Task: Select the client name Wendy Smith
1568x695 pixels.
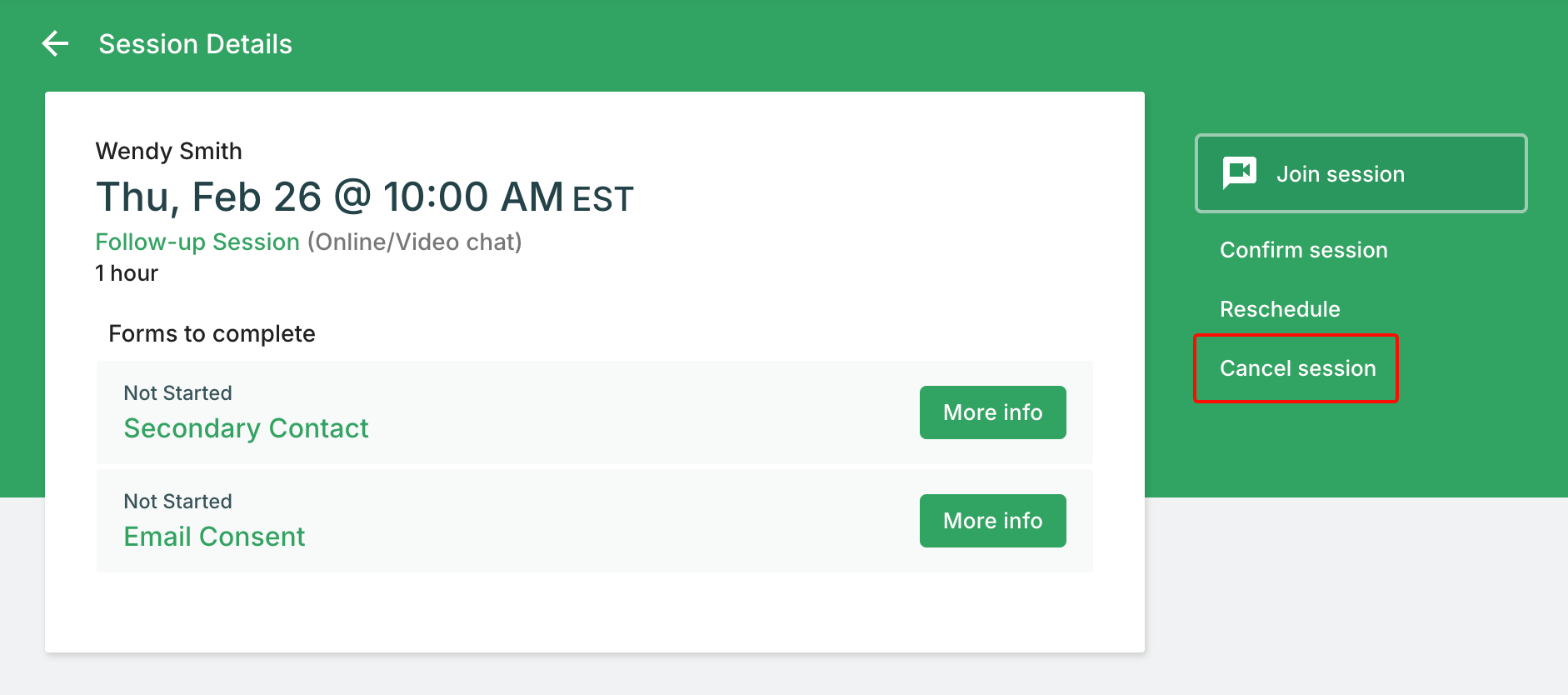Action: (168, 151)
